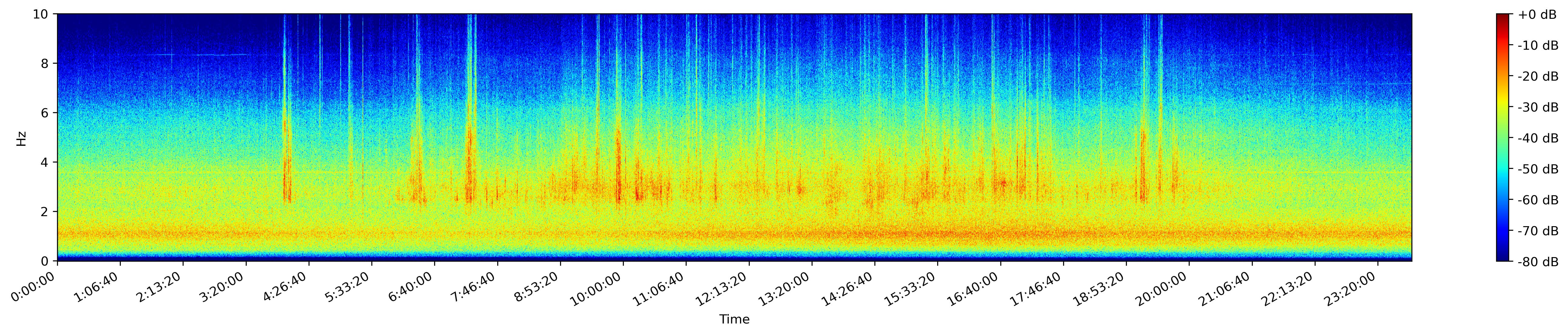Click the Hz y-axis title
This screenshot has width=1568, height=335.
tap(21, 138)
